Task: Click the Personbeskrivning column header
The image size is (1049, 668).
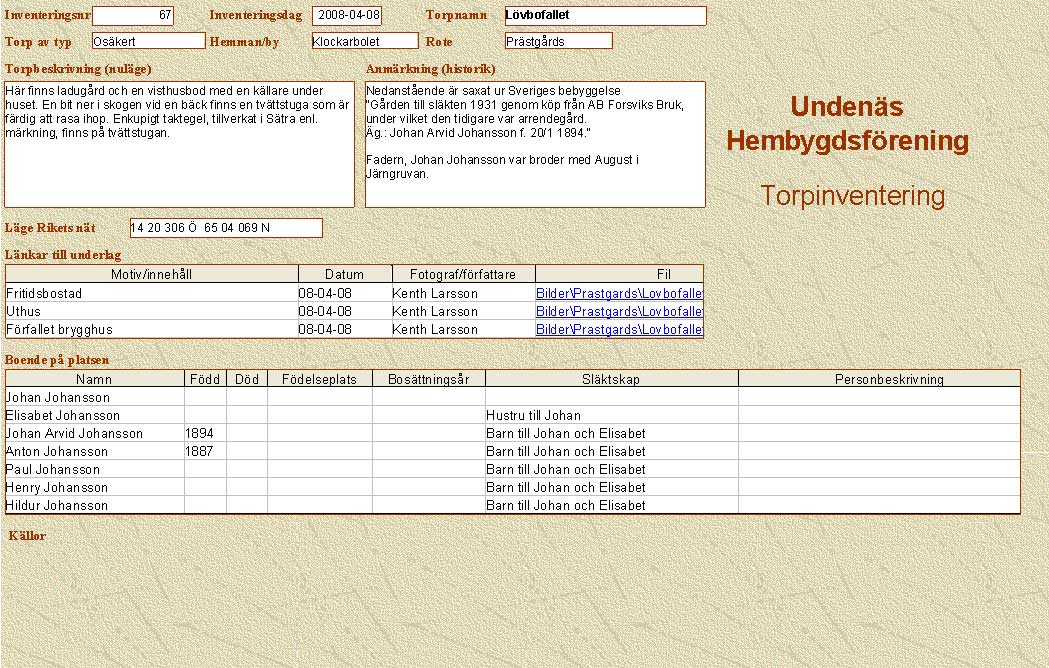Action: [879, 379]
